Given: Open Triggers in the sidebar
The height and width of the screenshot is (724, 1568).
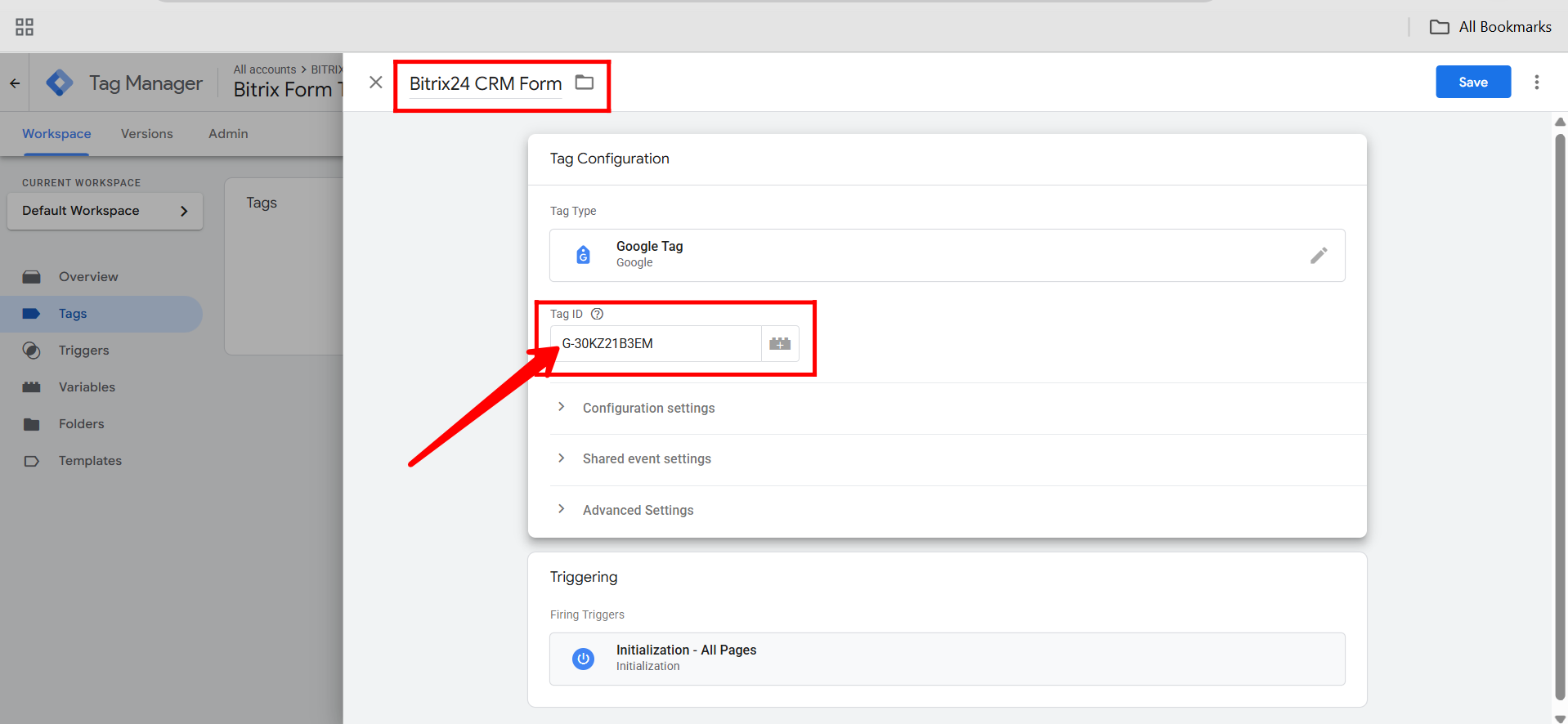Looking at the screenshot, I should [x=83, y=351].
